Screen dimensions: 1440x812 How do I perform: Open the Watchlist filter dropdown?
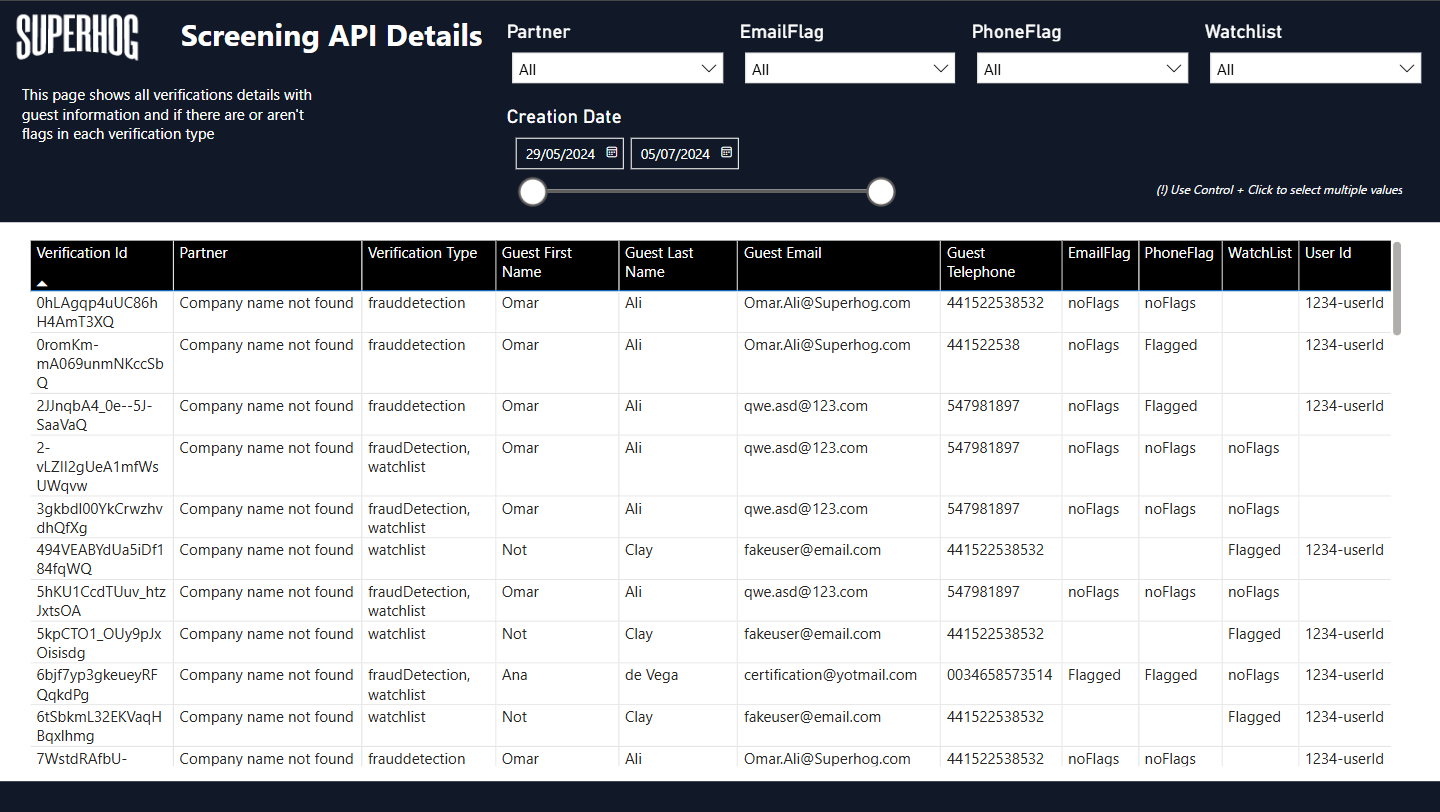1314,69
